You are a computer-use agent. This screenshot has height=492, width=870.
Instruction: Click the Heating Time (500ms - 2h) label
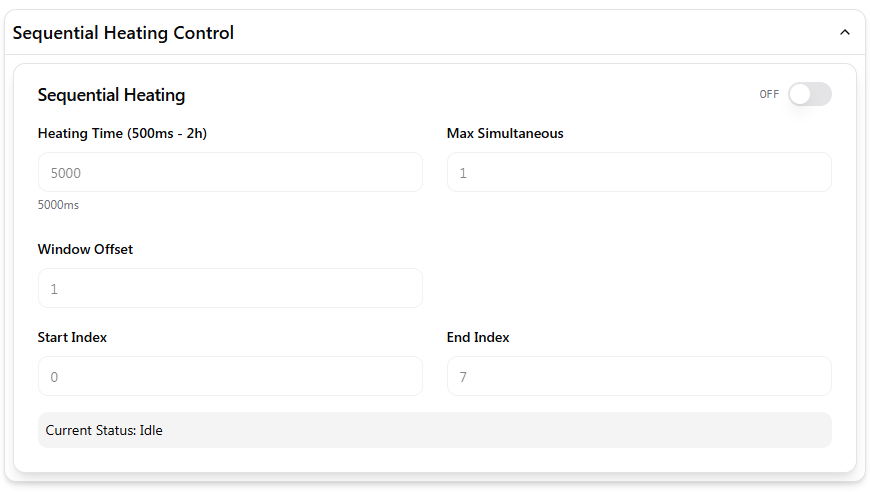pos(122,133)
